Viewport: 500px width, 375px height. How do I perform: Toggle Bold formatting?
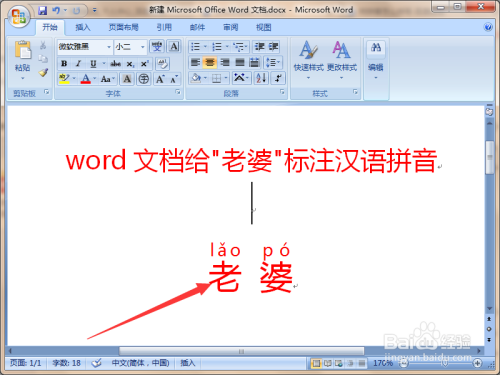pos(64,63)
